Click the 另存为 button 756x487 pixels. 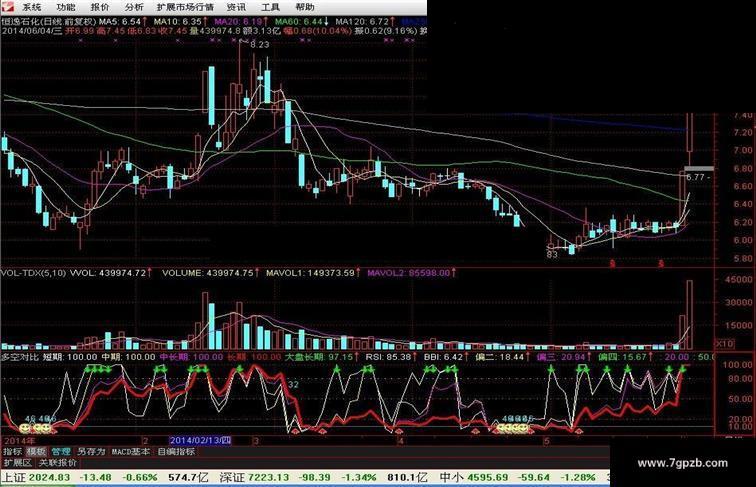tap(91, 452)
